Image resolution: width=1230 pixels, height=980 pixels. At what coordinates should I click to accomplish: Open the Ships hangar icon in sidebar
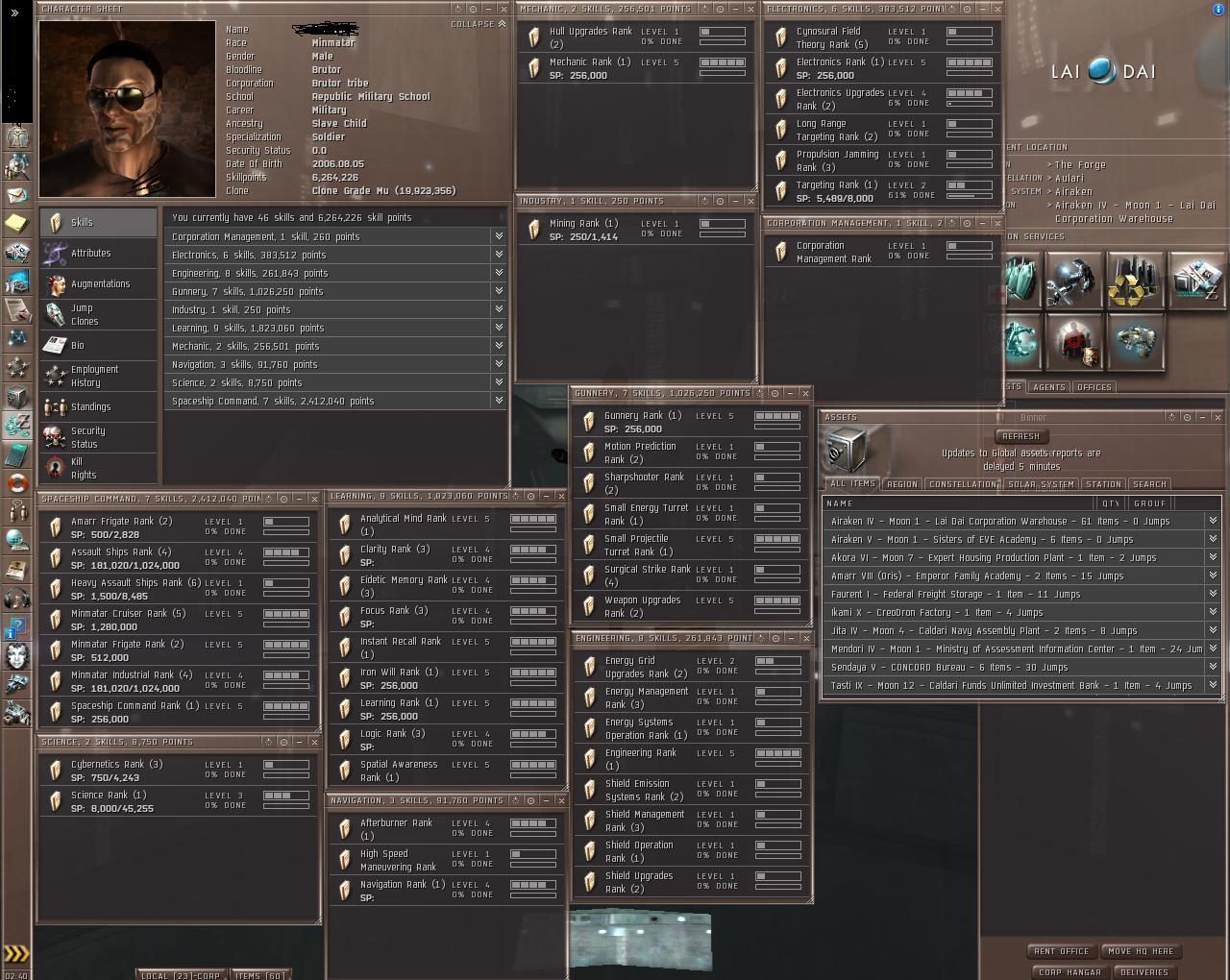(x=16, y=684)
